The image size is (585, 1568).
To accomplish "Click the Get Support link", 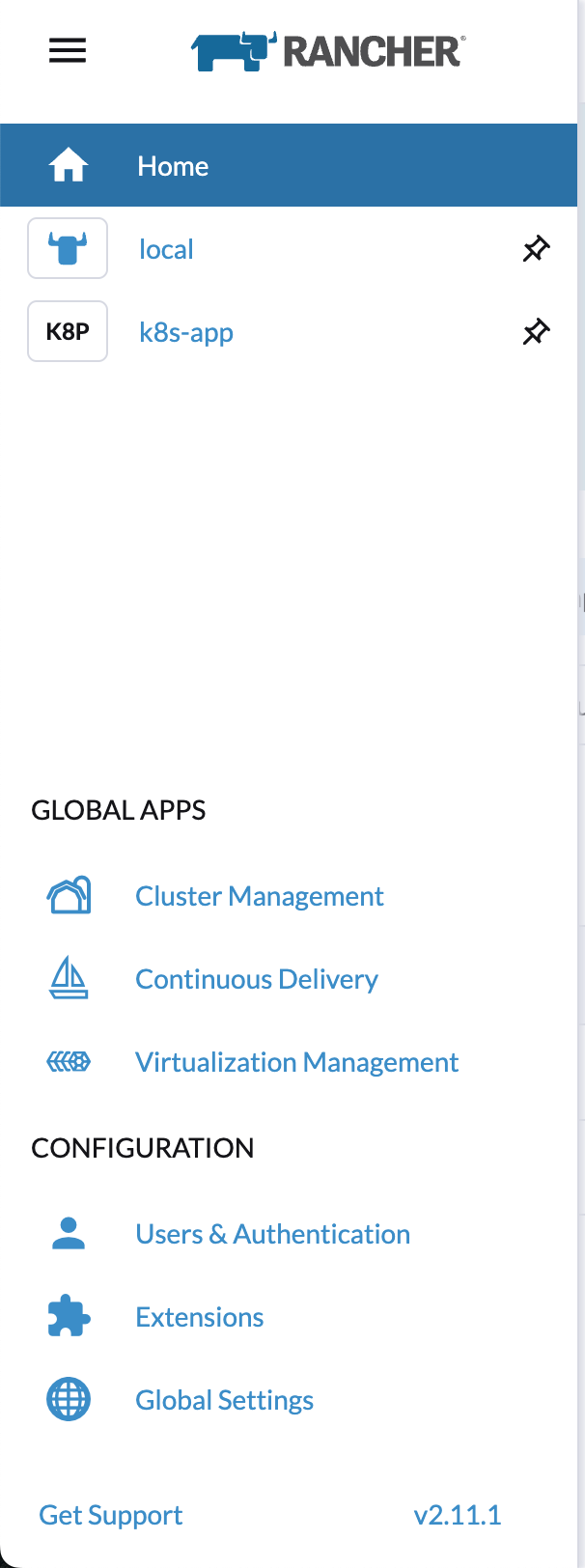I will point(111,1515).
